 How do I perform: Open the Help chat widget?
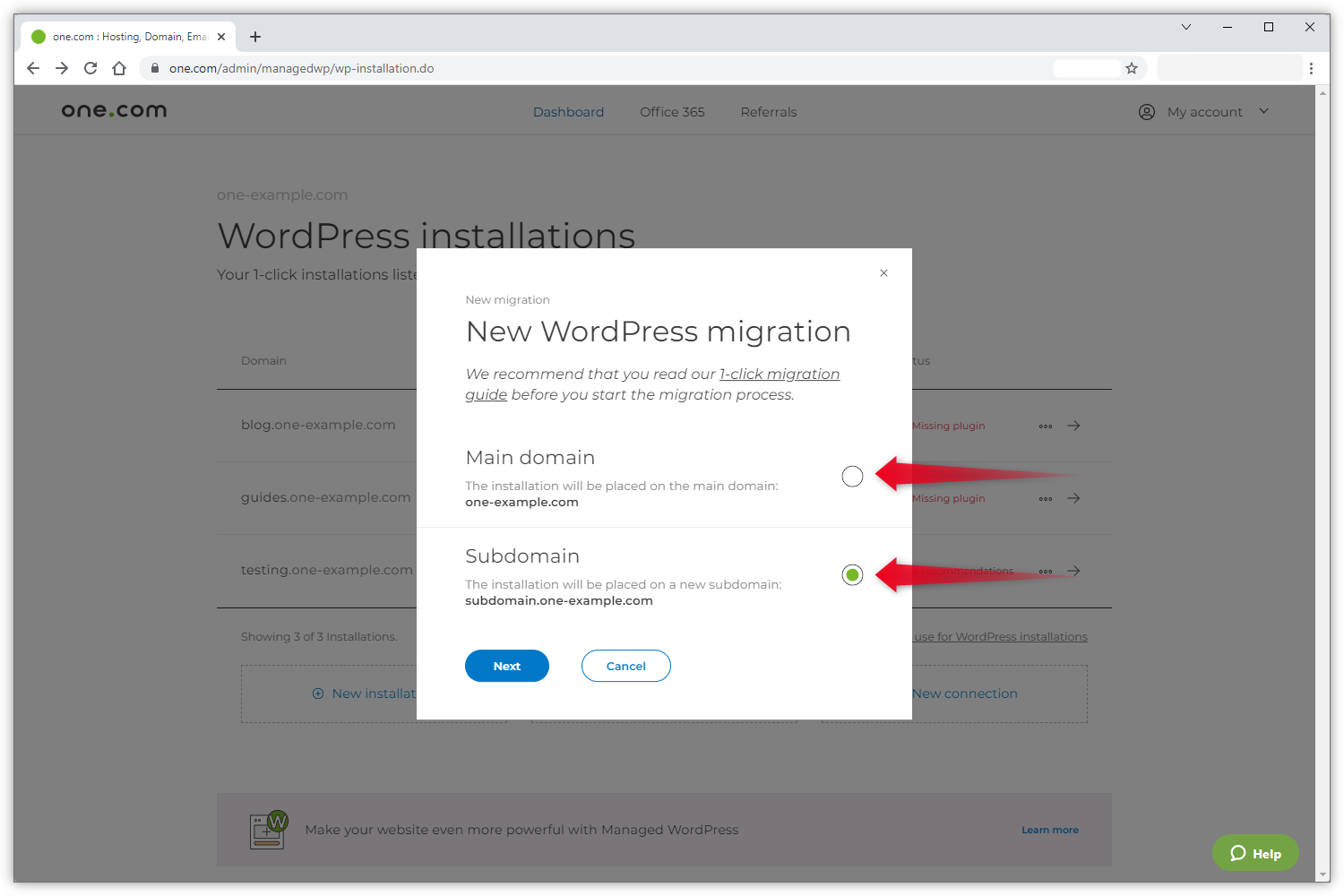click(x=1255, y=853)
